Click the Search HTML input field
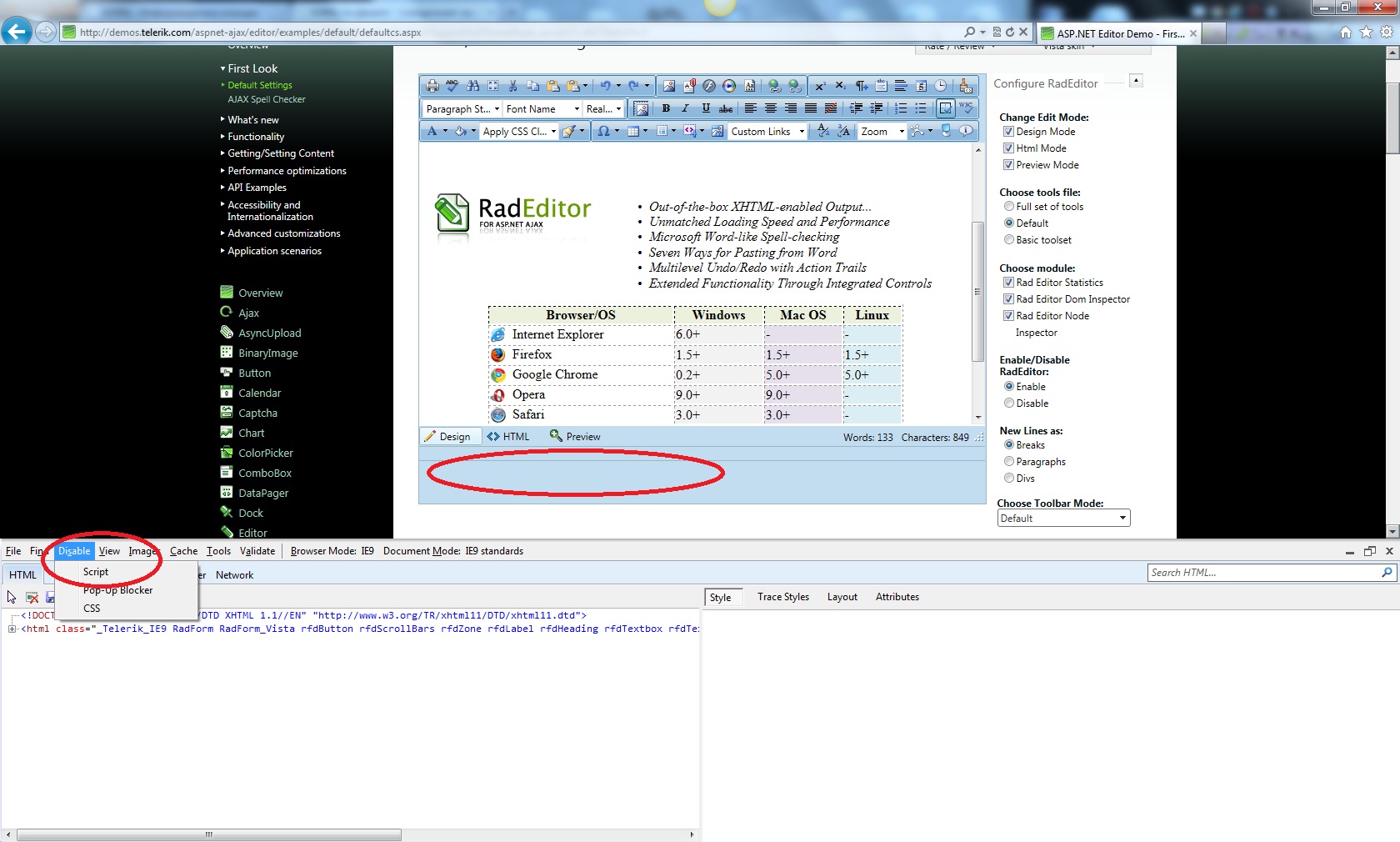 (1264, 573)
